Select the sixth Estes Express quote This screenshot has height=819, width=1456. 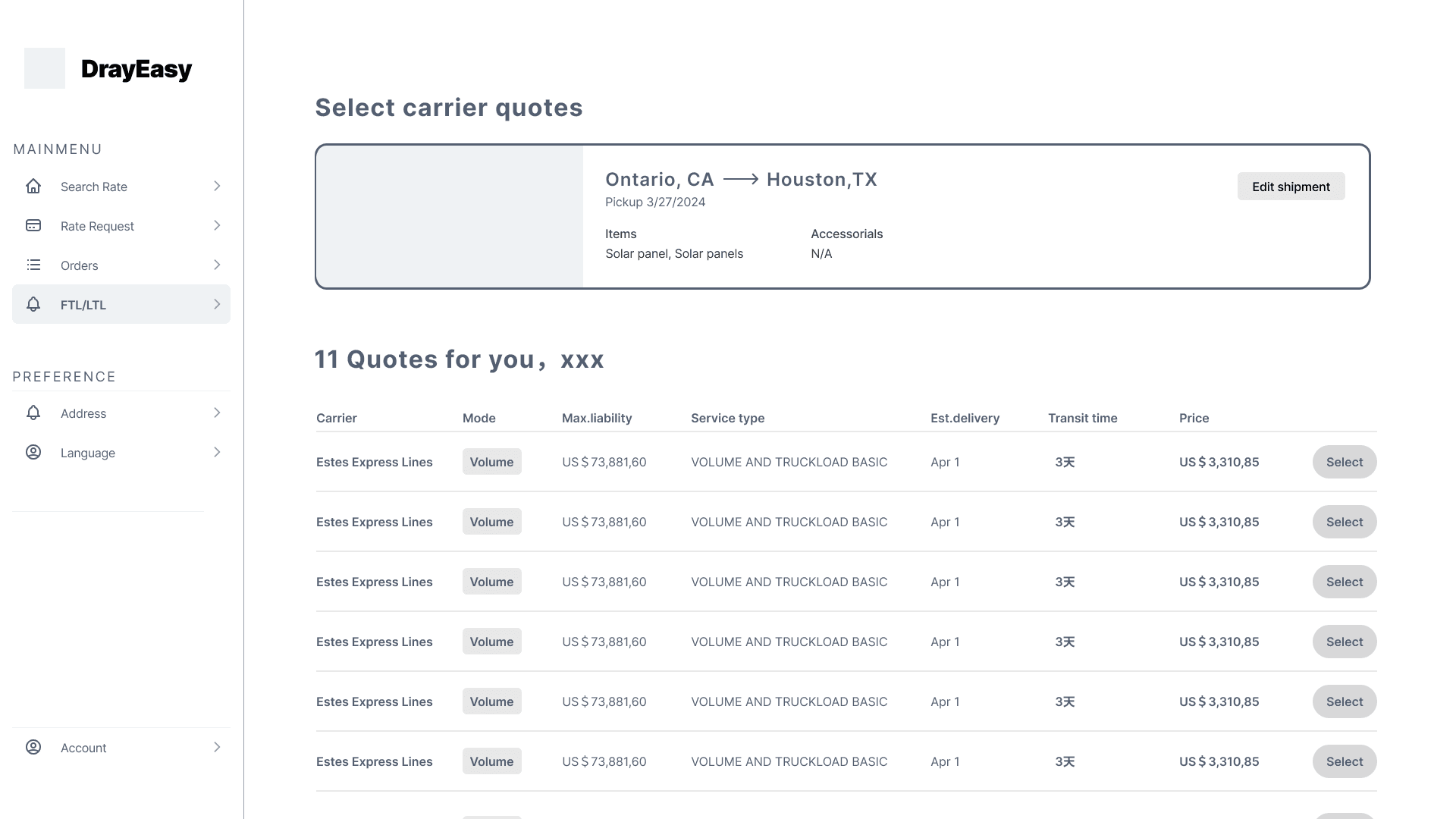[1344, 761]
